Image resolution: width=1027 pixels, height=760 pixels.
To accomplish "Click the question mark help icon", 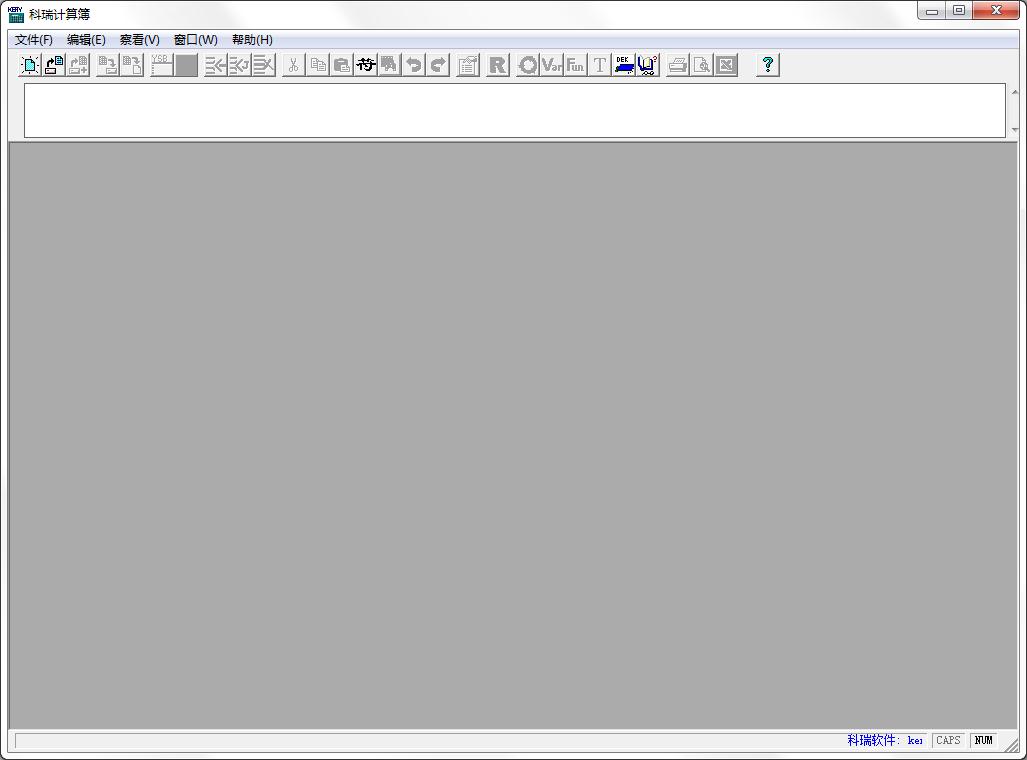I will click(x=768, y=65).
